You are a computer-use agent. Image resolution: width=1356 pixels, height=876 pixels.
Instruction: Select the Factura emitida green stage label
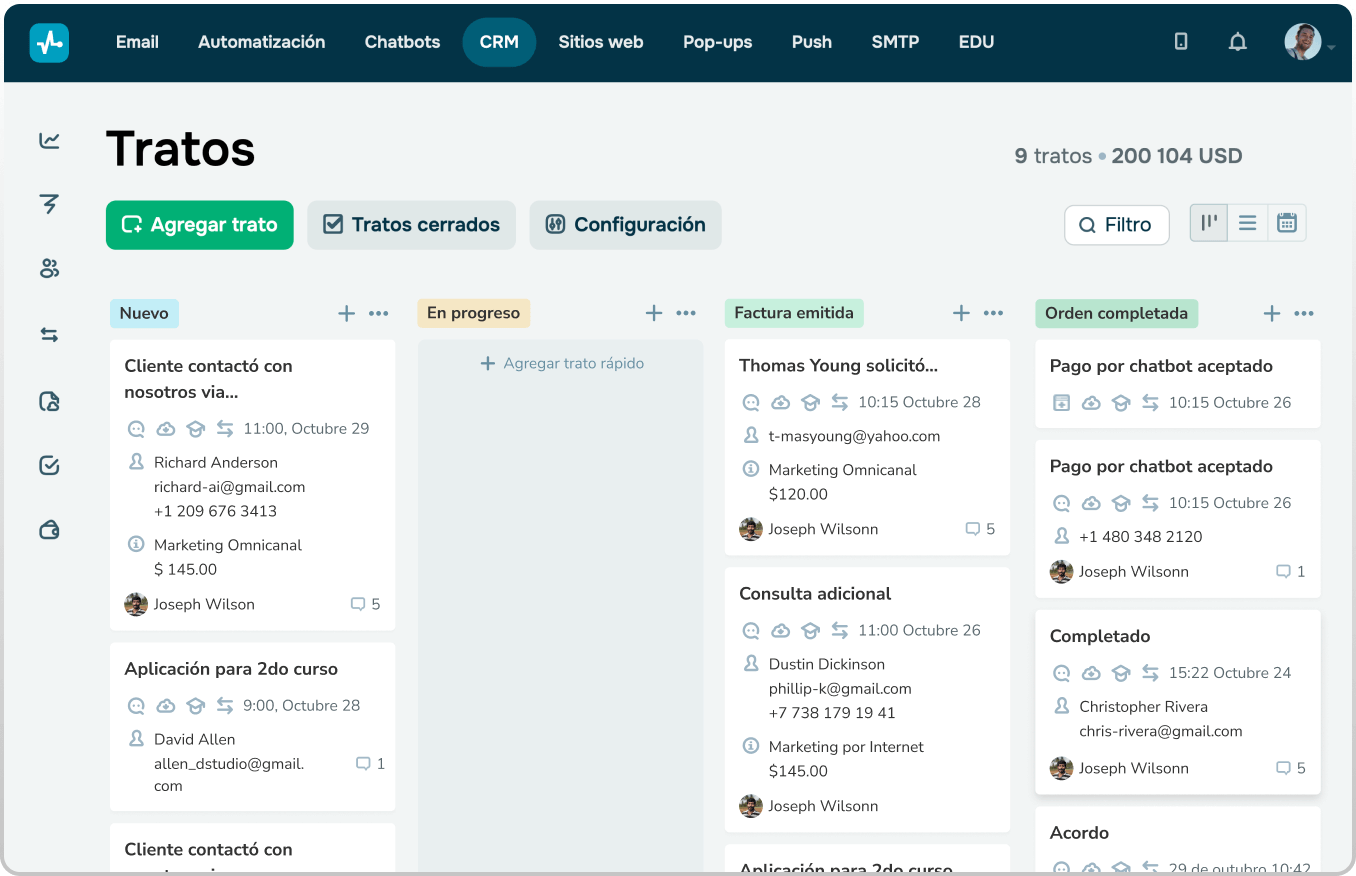tap(793, 313)
